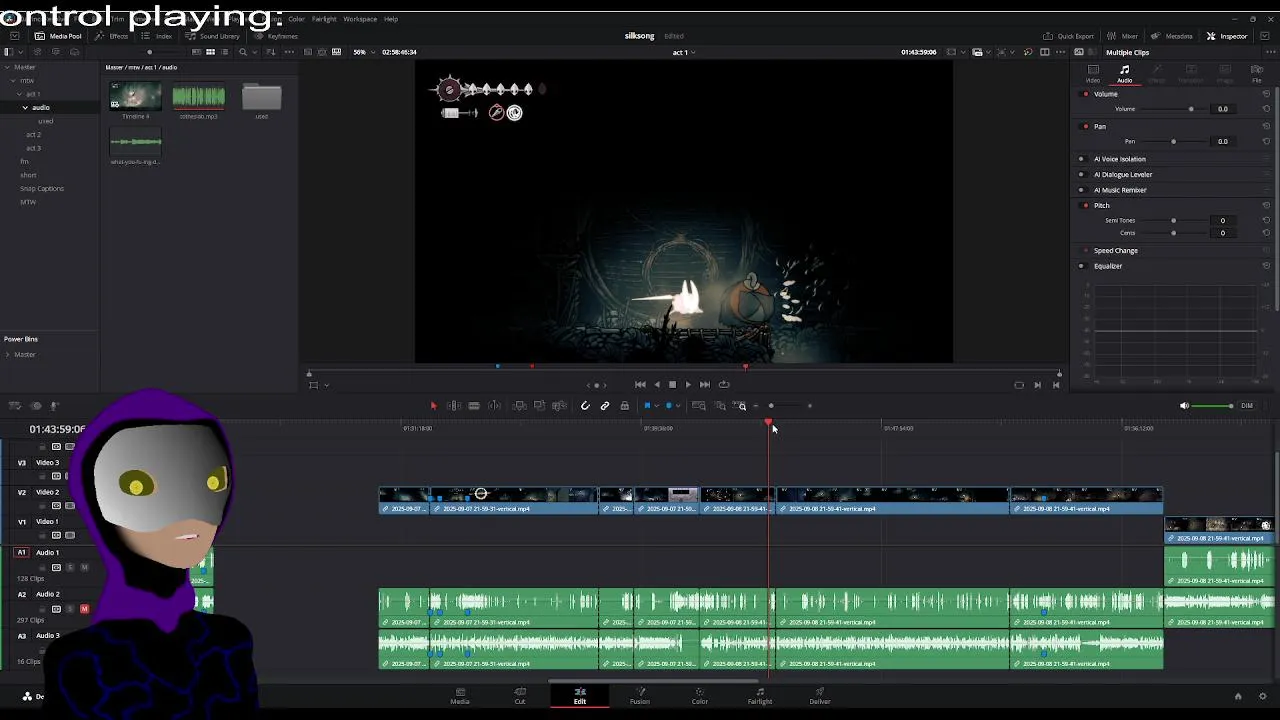Add a blue marker on timeline

click(668, 406)
